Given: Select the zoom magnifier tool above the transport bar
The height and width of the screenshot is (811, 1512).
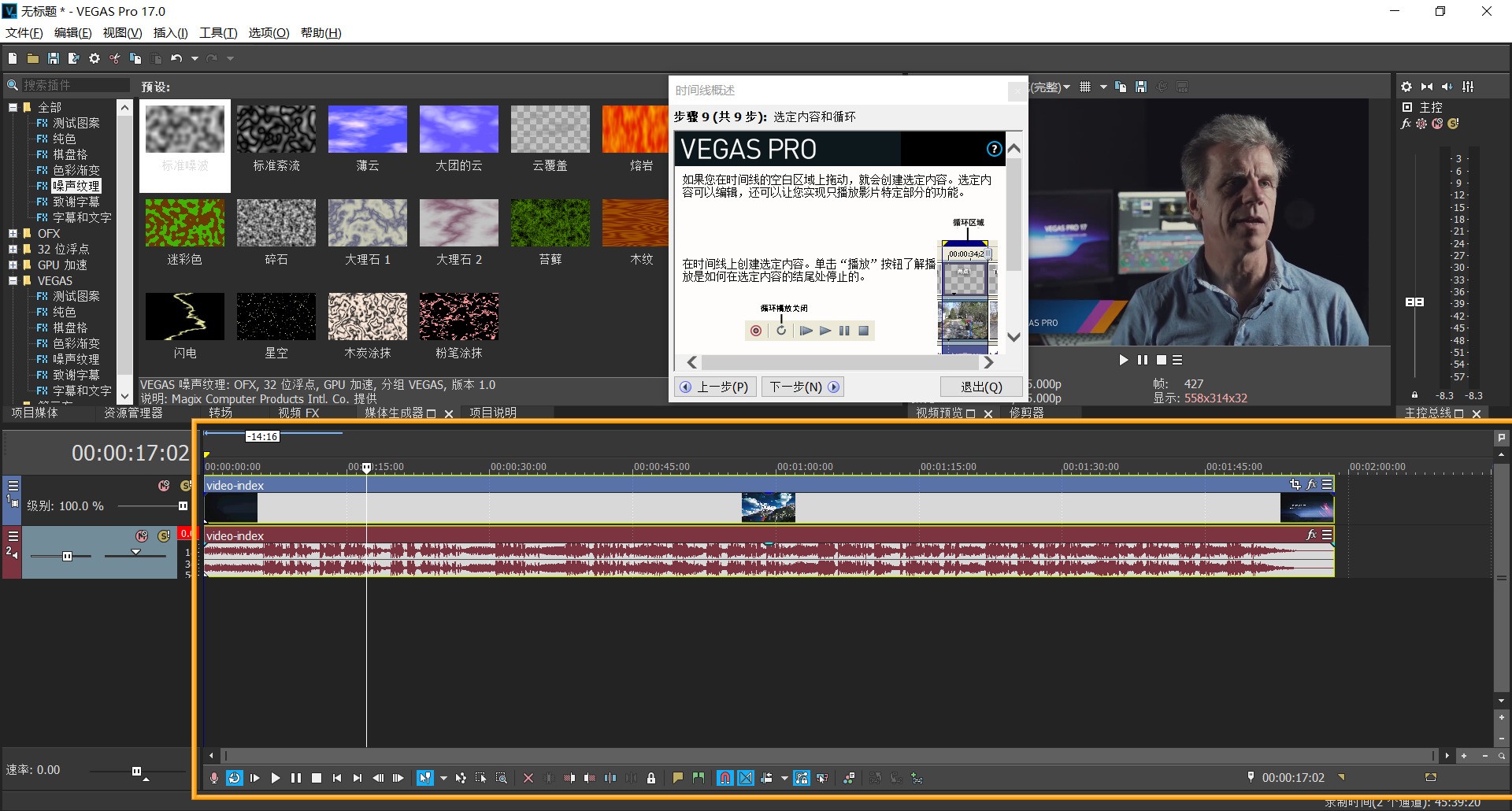Looking at the screenshot, I should [x=502, y=778].
